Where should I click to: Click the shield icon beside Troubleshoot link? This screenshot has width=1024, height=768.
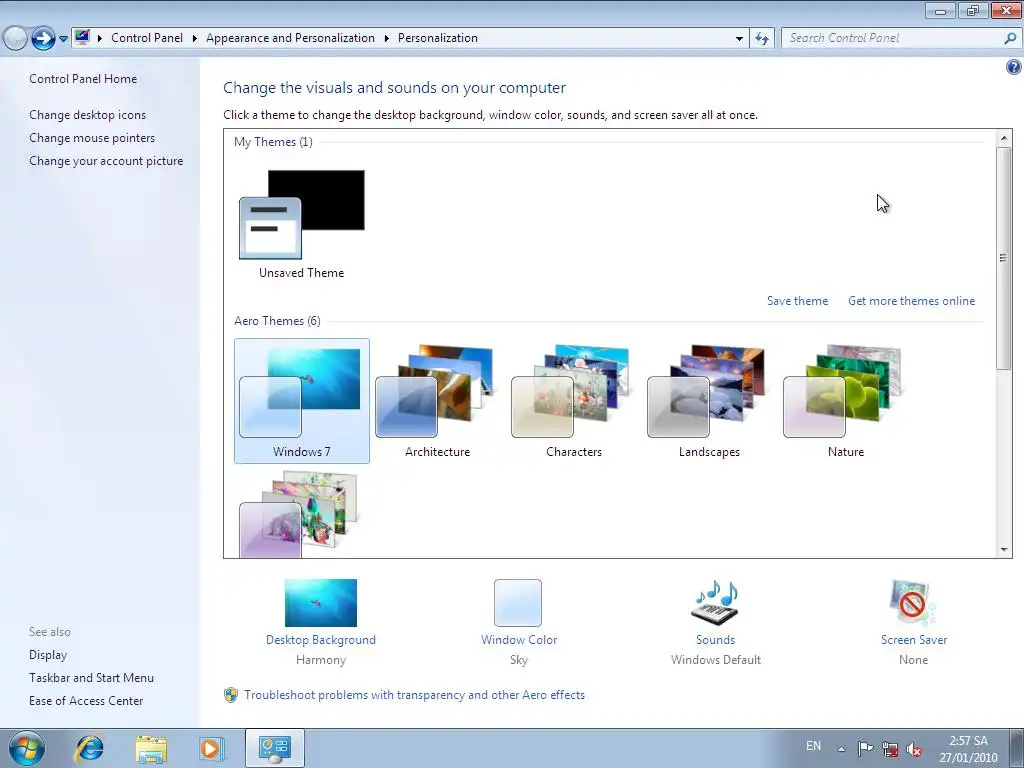tap(231, 695)
